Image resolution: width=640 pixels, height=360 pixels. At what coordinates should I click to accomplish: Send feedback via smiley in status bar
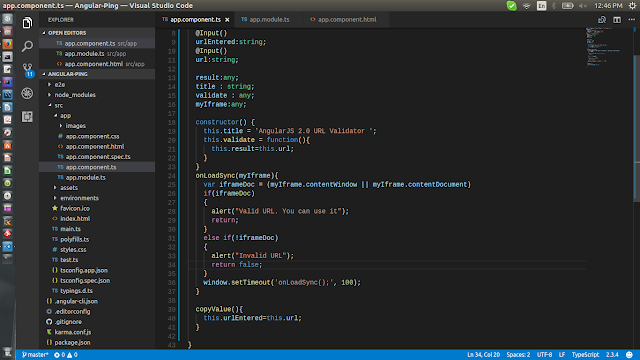[629, 355]
